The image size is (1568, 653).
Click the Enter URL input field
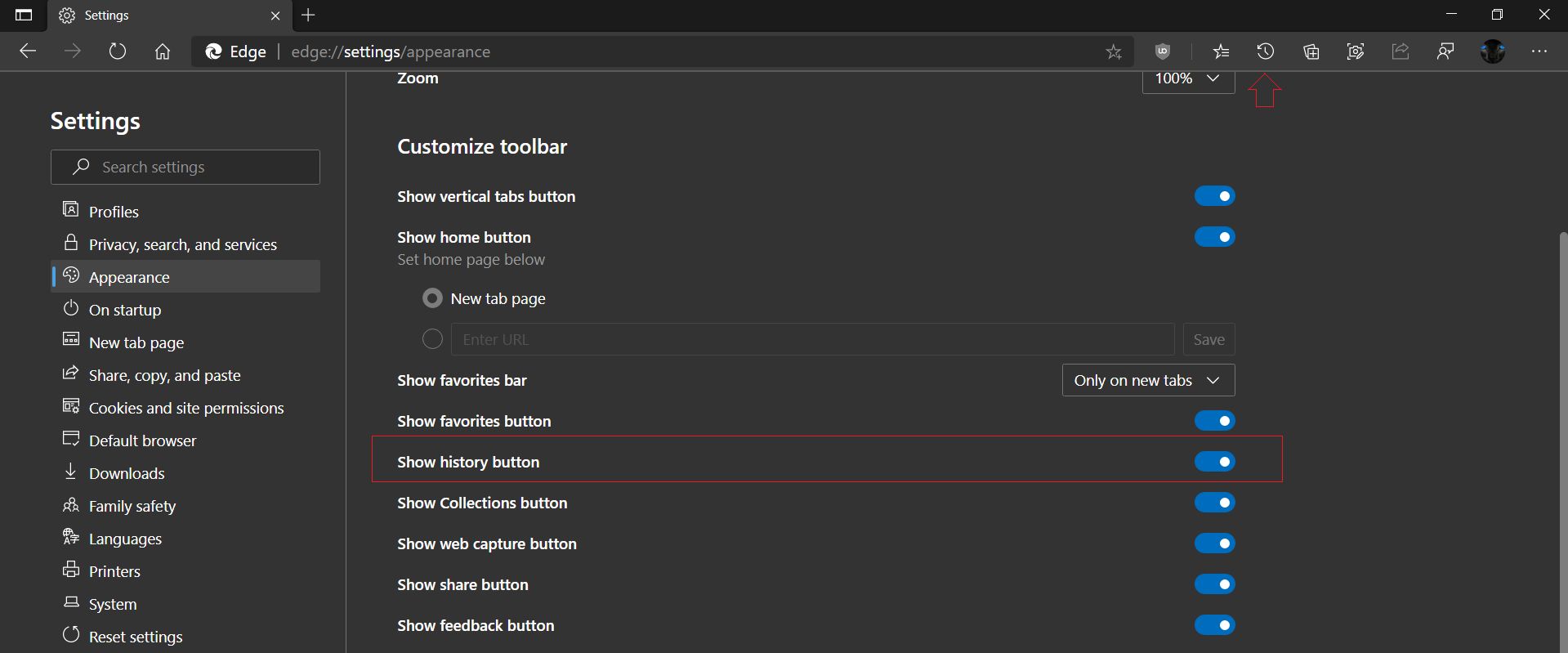813,339
